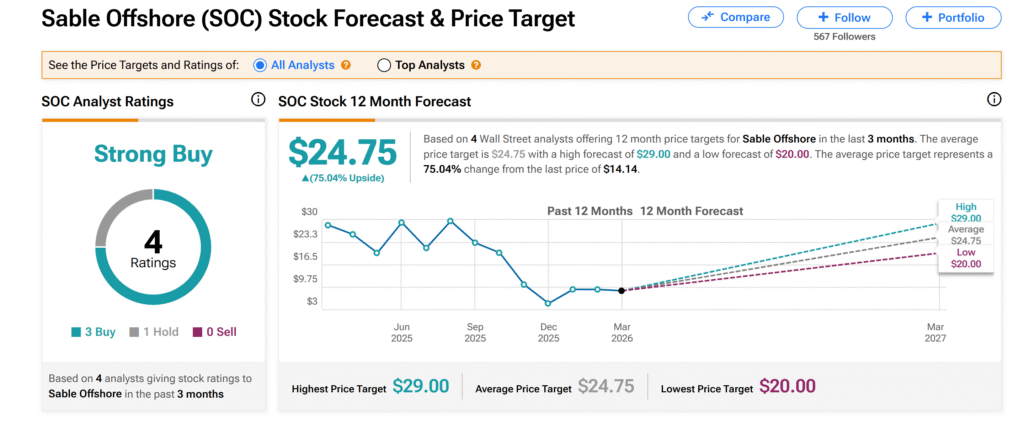Image resolution: width=1024 pixels, height=430 pixels.
Task: Click the High $29.00 forecast label
Action: coord(966,212)
